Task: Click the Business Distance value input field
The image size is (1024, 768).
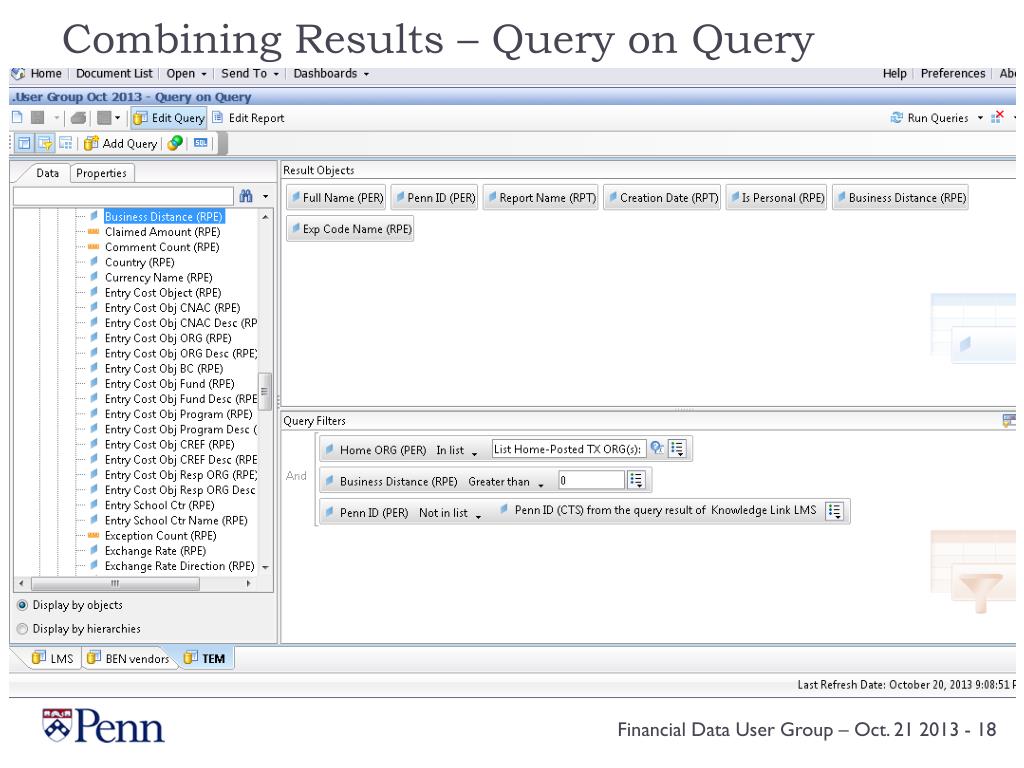Action: point(590,481)
